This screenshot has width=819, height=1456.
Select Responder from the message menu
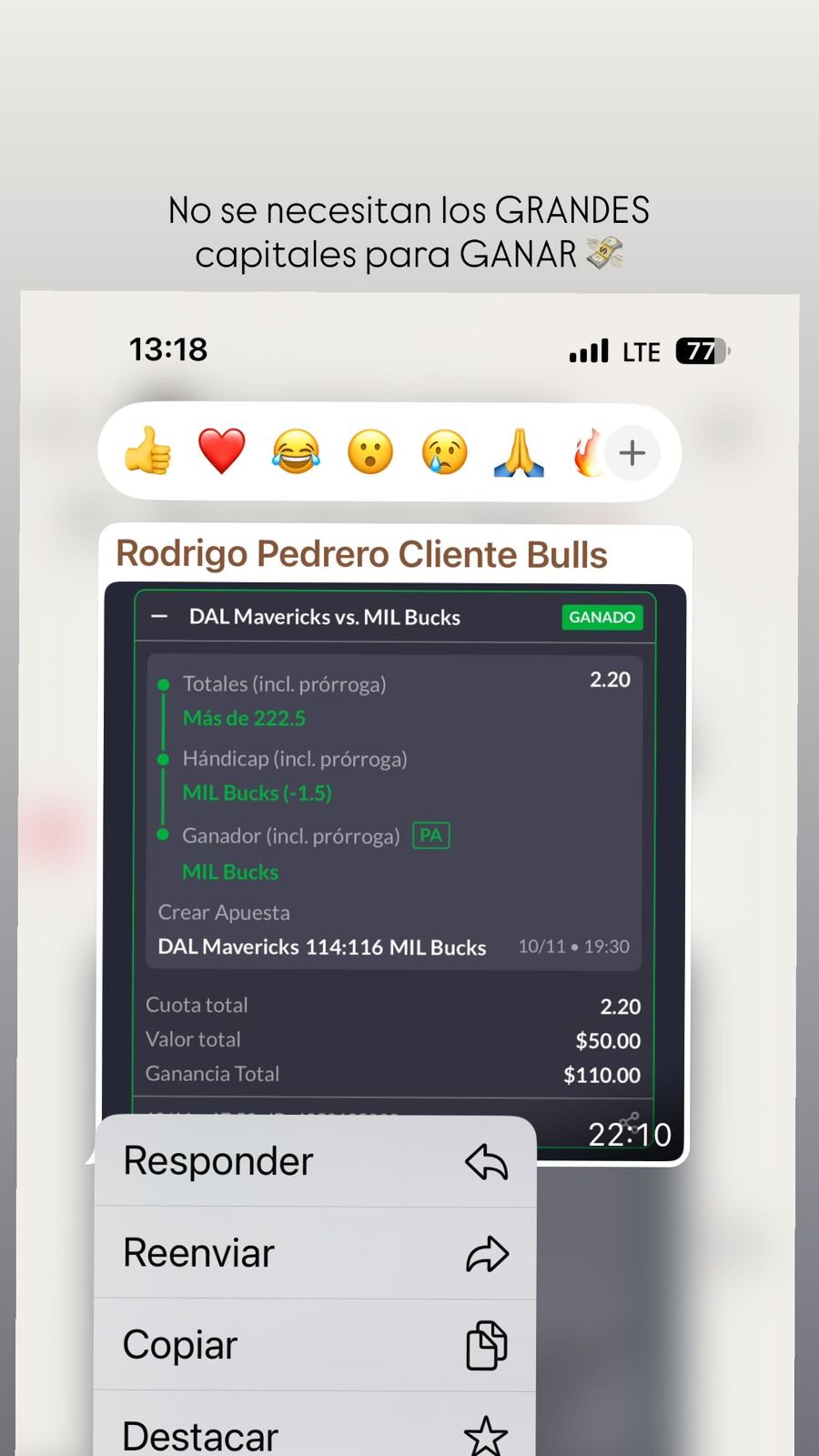[x=315, y=1161]
